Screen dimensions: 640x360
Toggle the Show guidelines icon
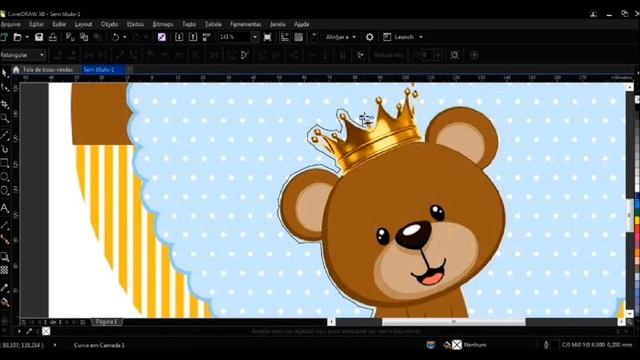click(313, 37)
